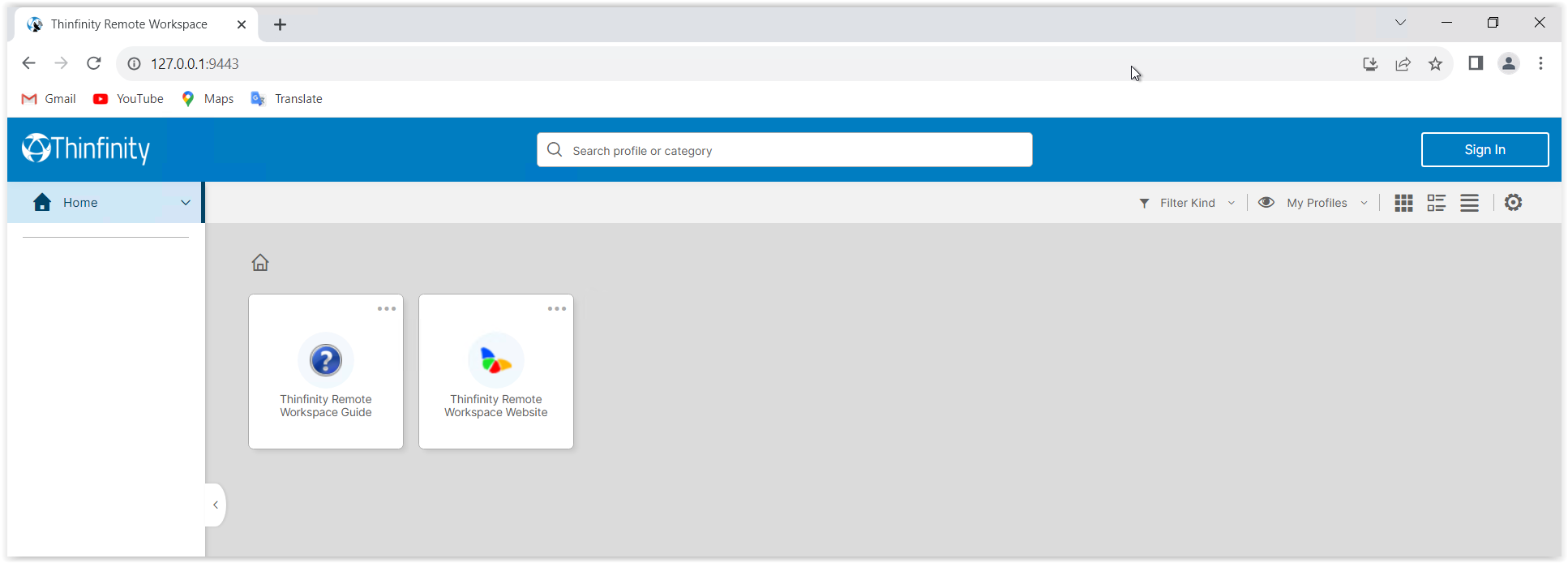Switch to compact lines view

pos(1469,203)
